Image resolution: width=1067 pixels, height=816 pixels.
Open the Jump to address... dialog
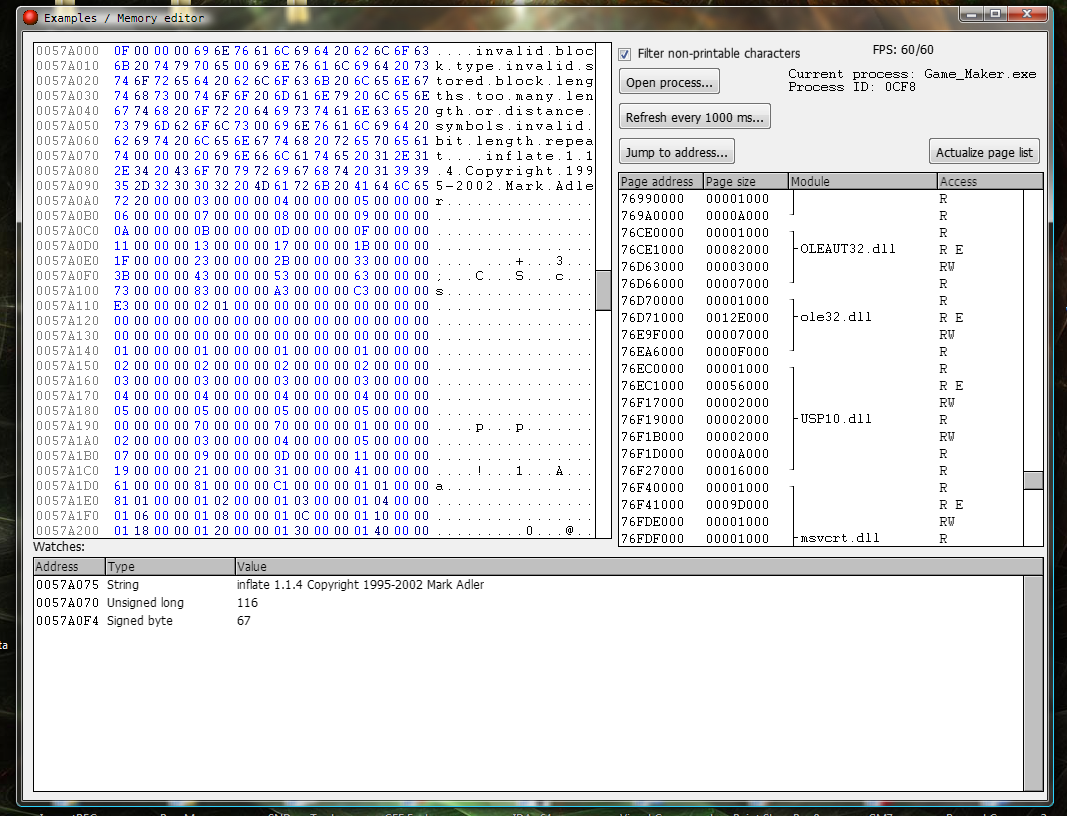coord(677,152)
